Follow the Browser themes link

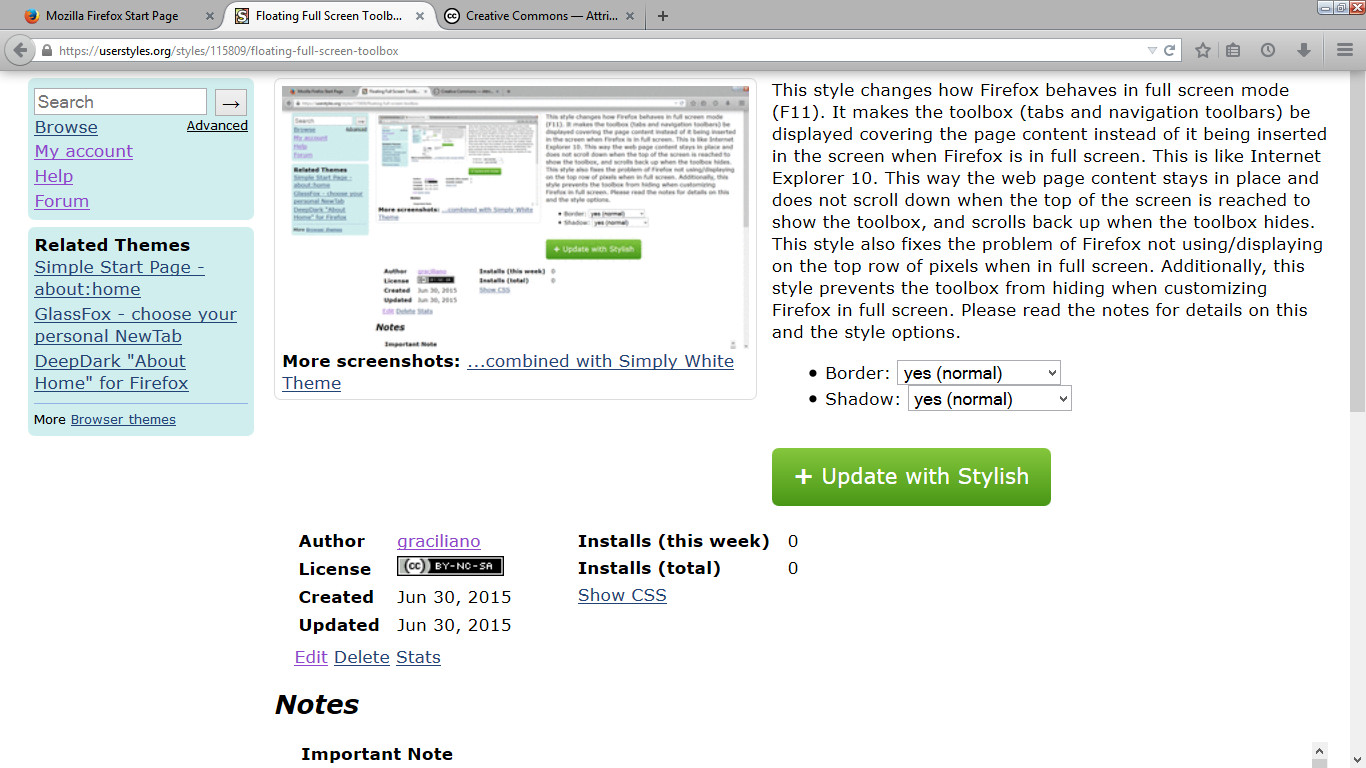click(123, 420)
